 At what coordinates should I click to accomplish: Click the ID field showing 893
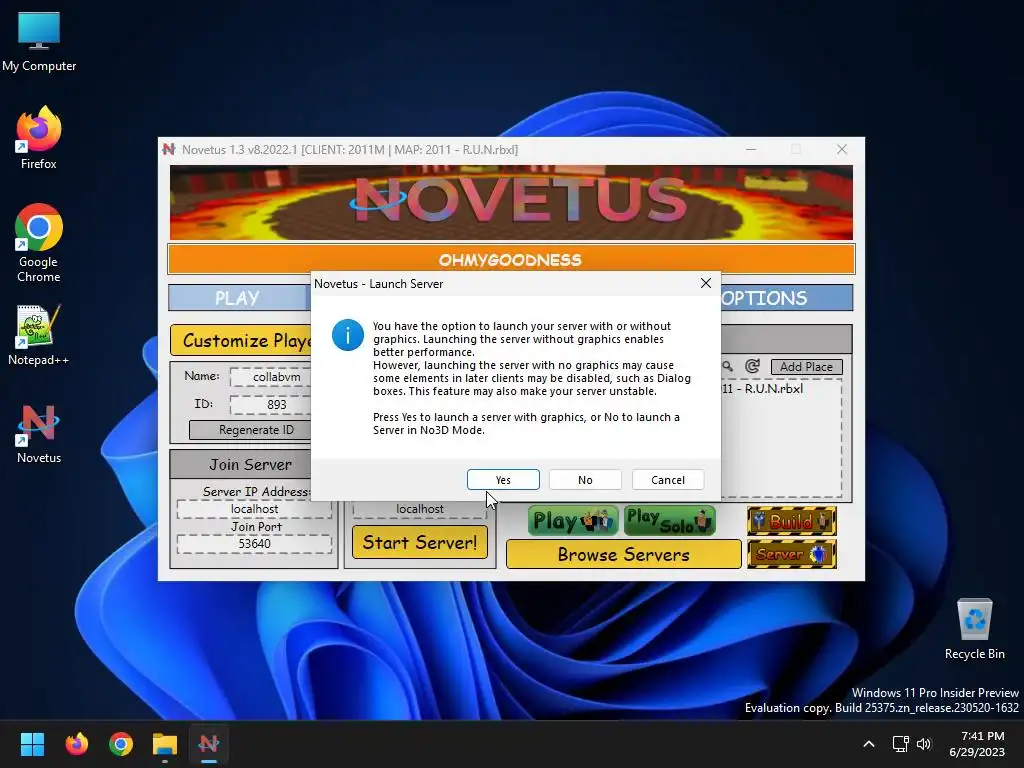pos(270,404)
